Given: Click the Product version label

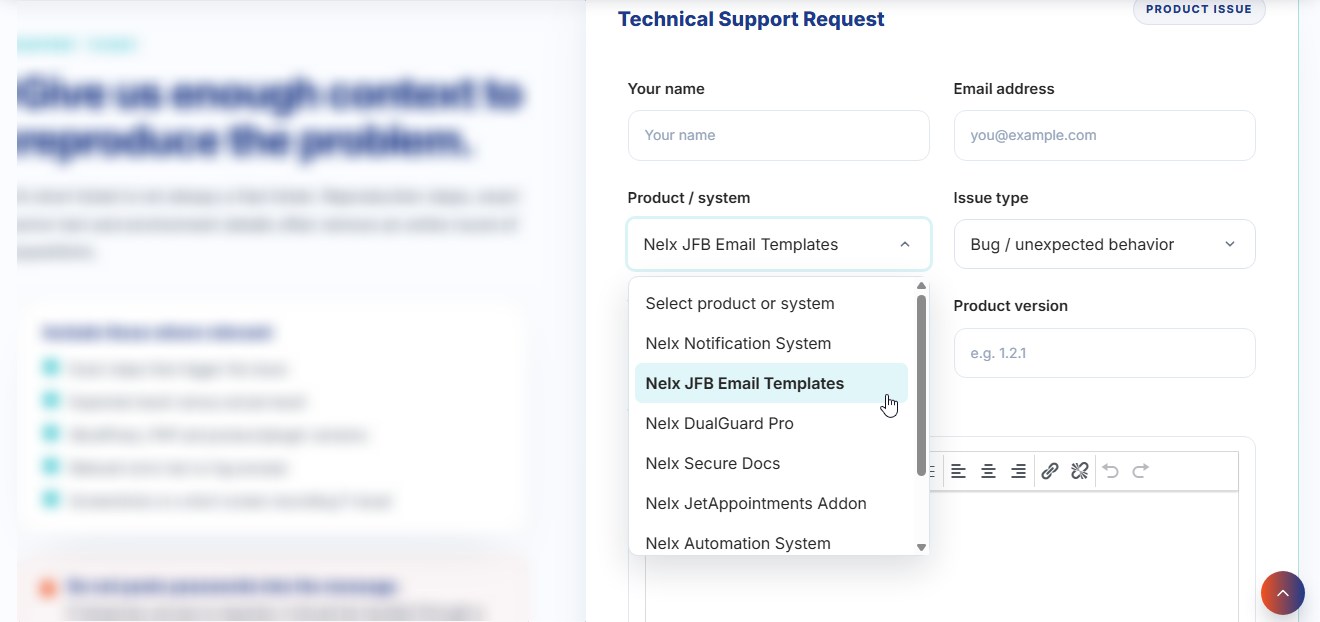Looking at the screenshot, I should (1011, 306).
